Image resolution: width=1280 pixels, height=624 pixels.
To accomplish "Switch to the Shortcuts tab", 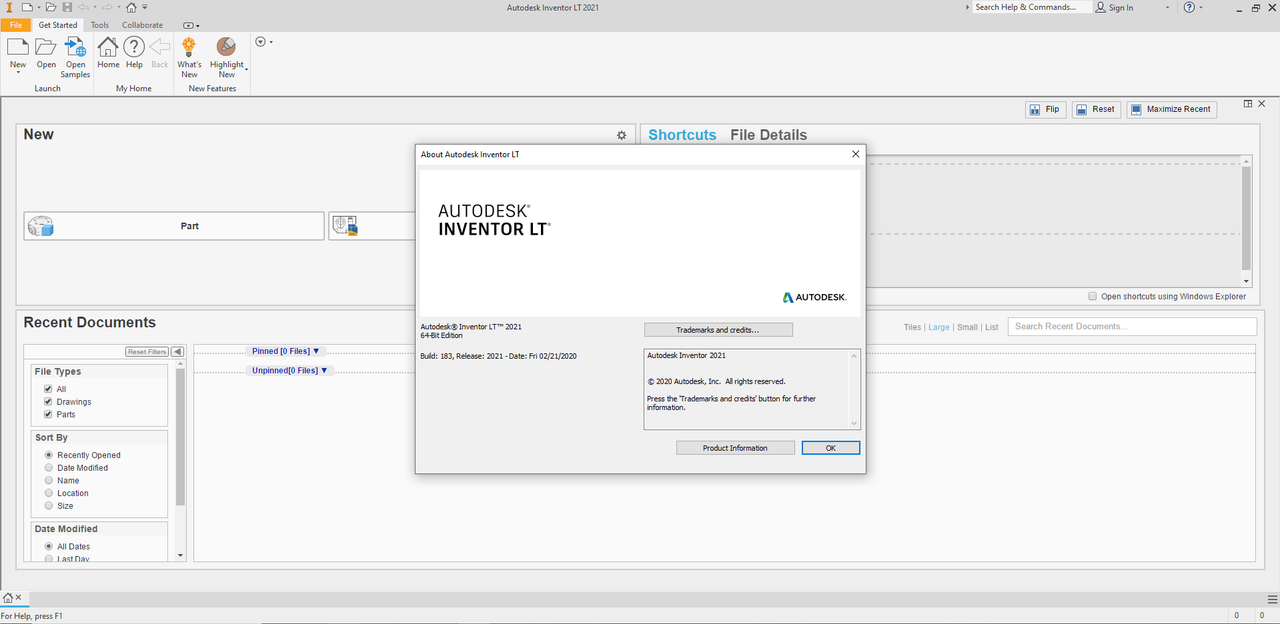I will 682,135.
